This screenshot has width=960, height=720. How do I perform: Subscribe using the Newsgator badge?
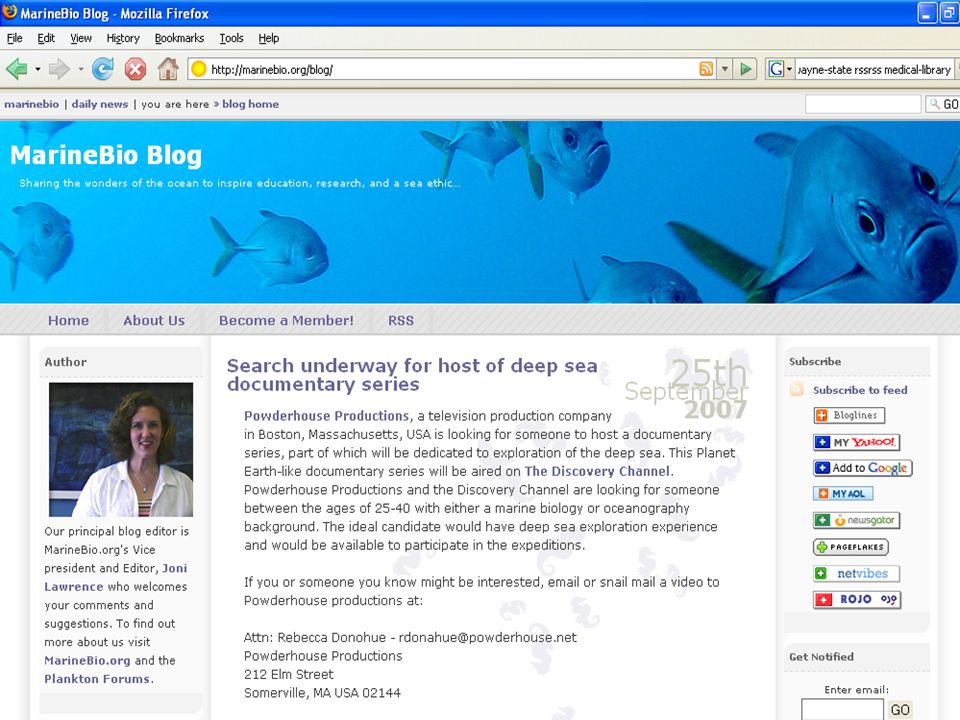pos(857,520)
